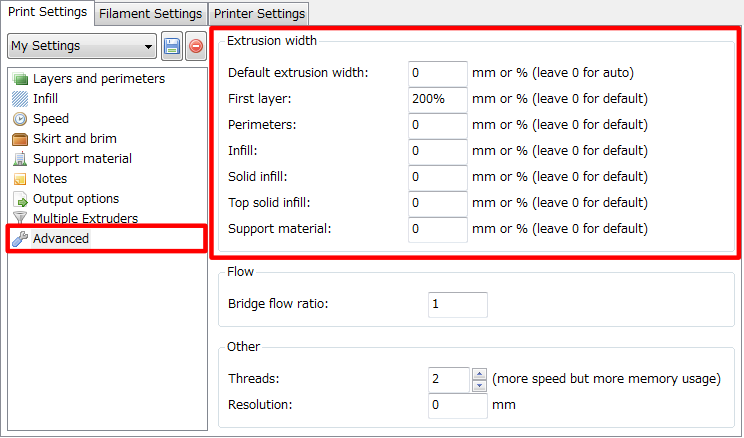Open the My Settings preset dropdown

(x=82, y=46)
